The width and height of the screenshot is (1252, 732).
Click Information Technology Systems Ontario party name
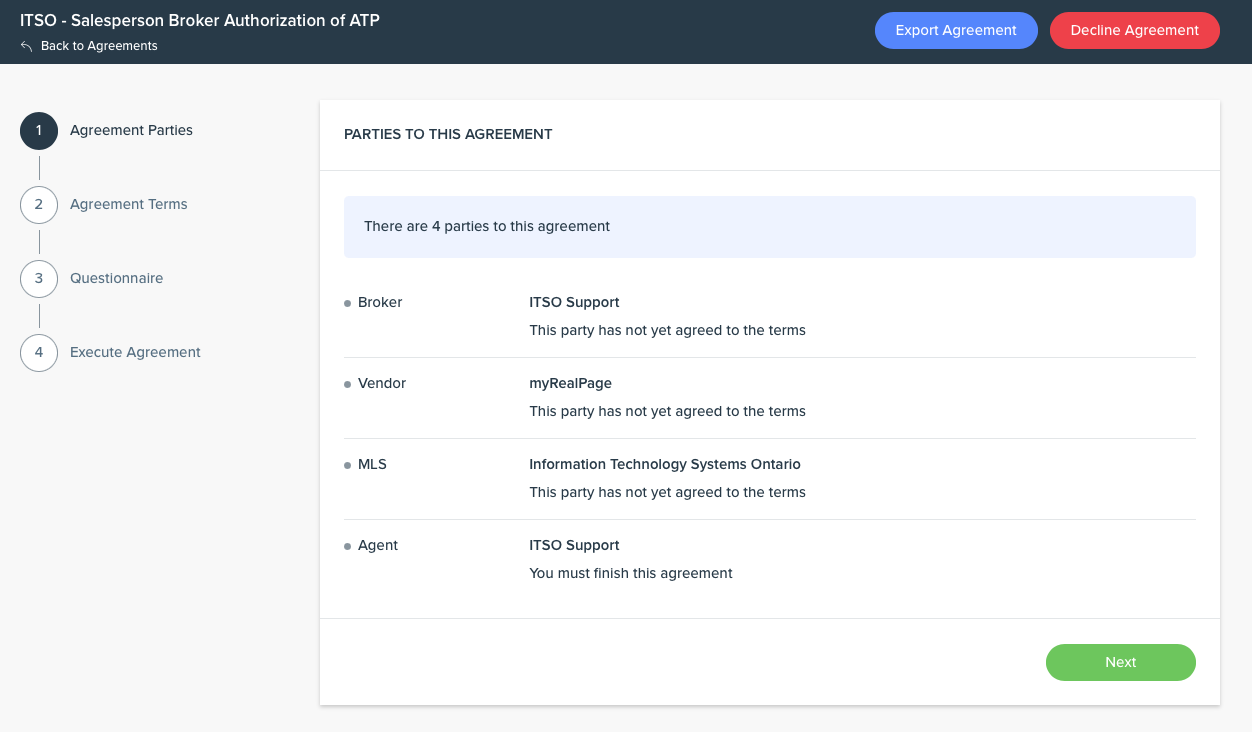pos(664,464)
